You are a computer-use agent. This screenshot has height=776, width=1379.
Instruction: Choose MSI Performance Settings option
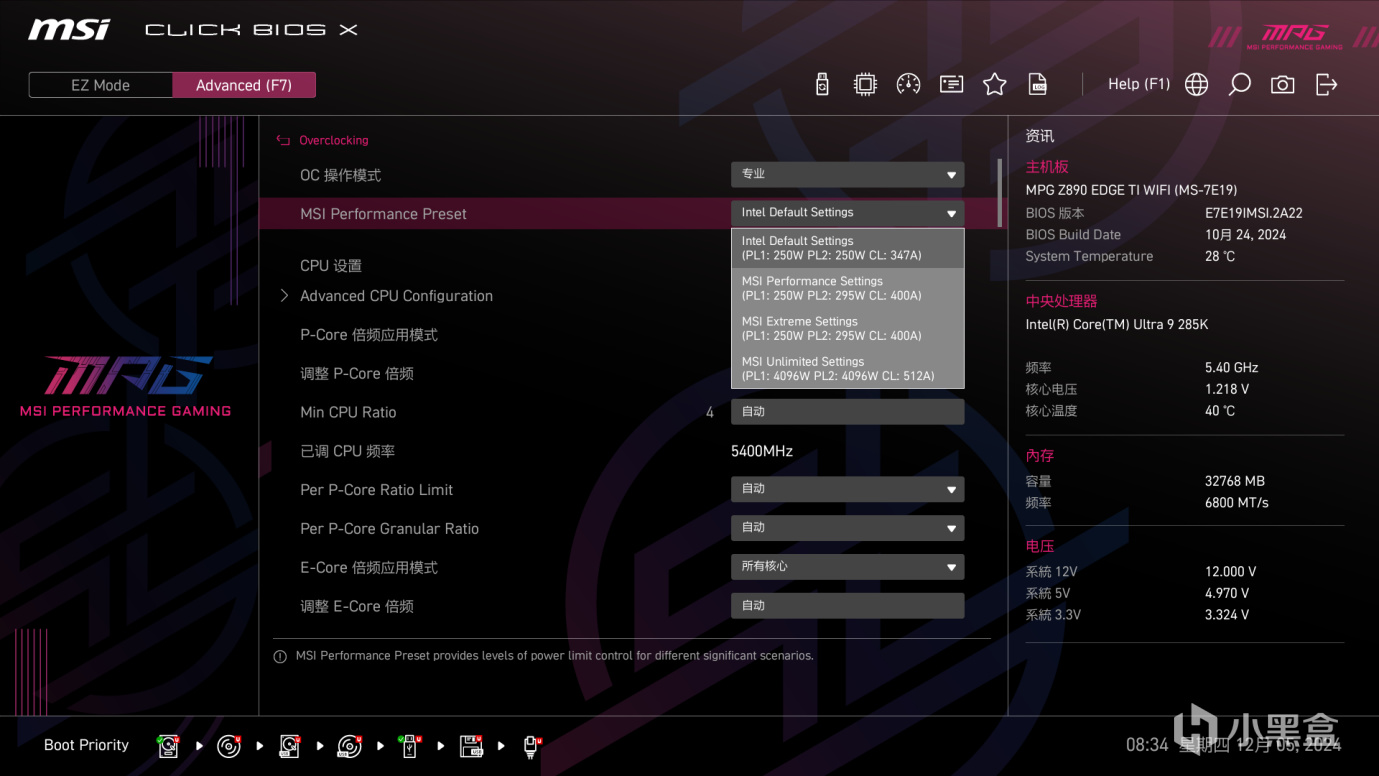pyautogui.click(x=848, y=288)
